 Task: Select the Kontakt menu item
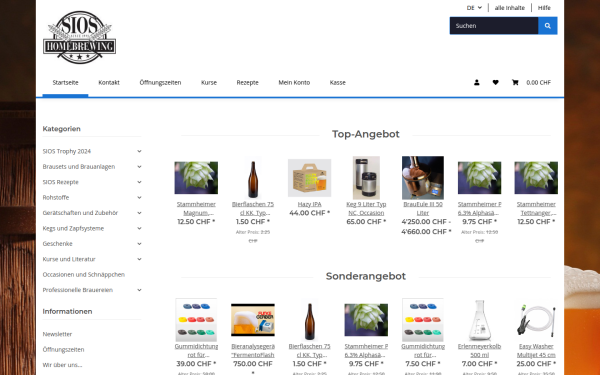tap(109, 82)
